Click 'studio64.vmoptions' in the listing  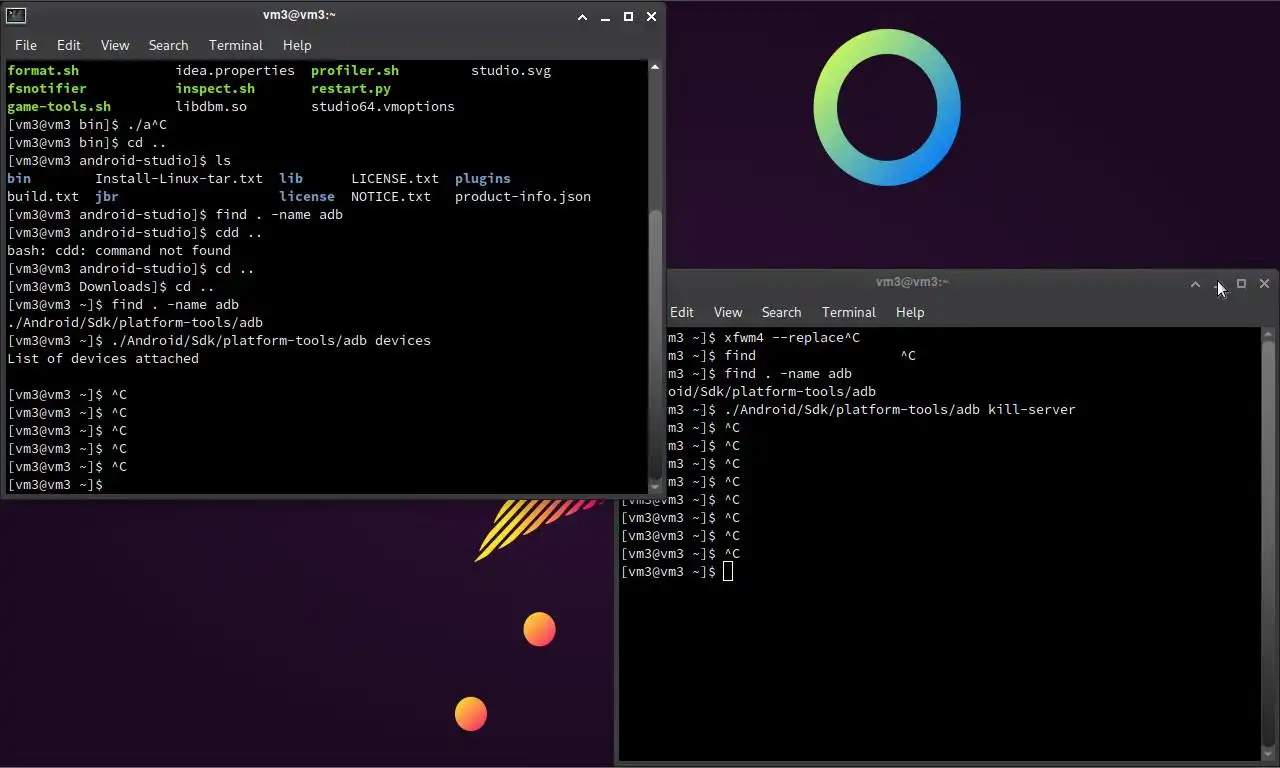(383, 106)
